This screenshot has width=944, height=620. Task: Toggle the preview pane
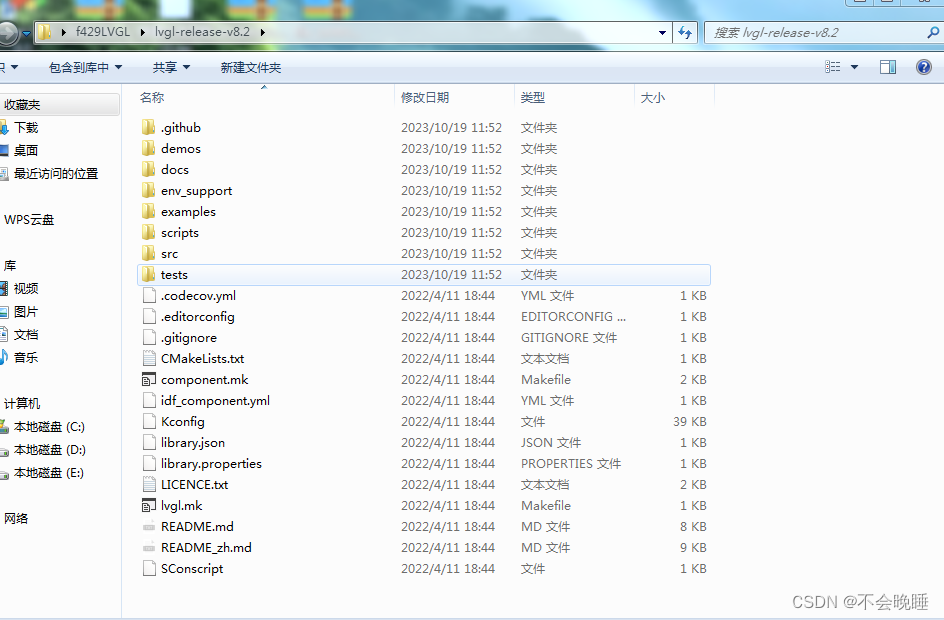click(x=887, y=66)
